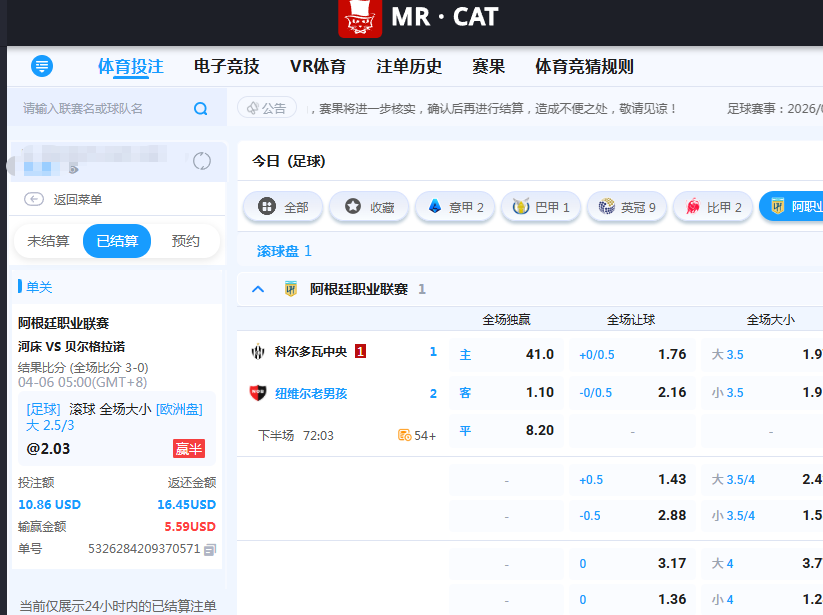Open the 注单历史 tab
Image resolution: width=823 pixels, height=615 pixels.
(409, 67)
